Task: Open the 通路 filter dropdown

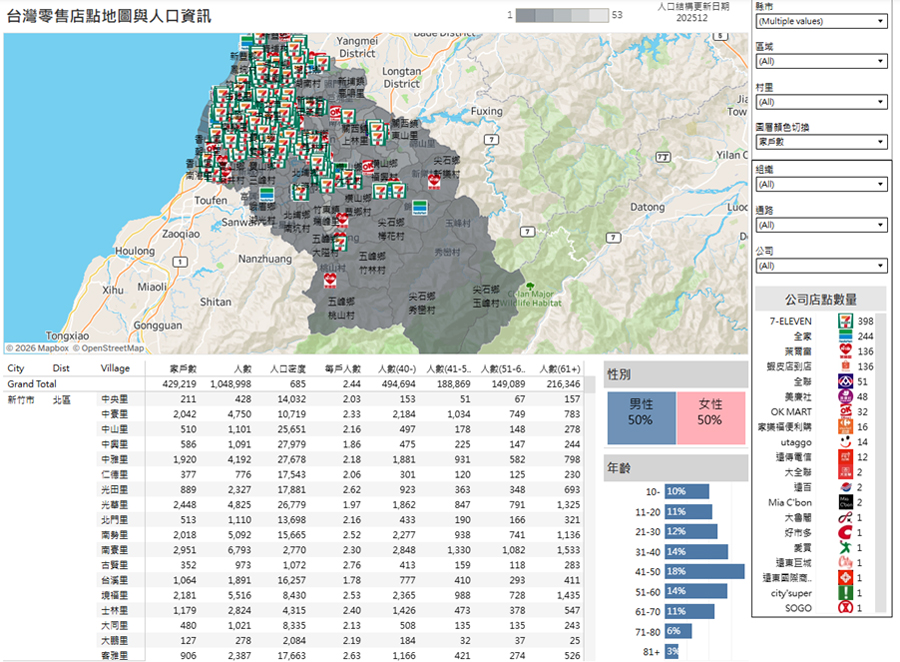Action: point(821,225)
